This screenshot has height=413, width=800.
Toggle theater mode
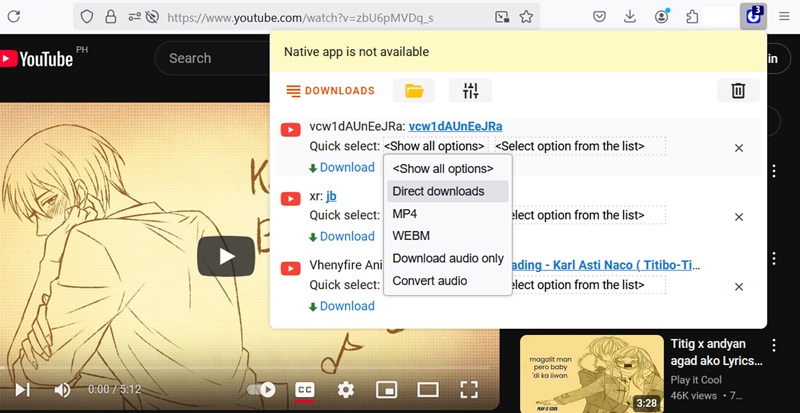tap(428, 390)
